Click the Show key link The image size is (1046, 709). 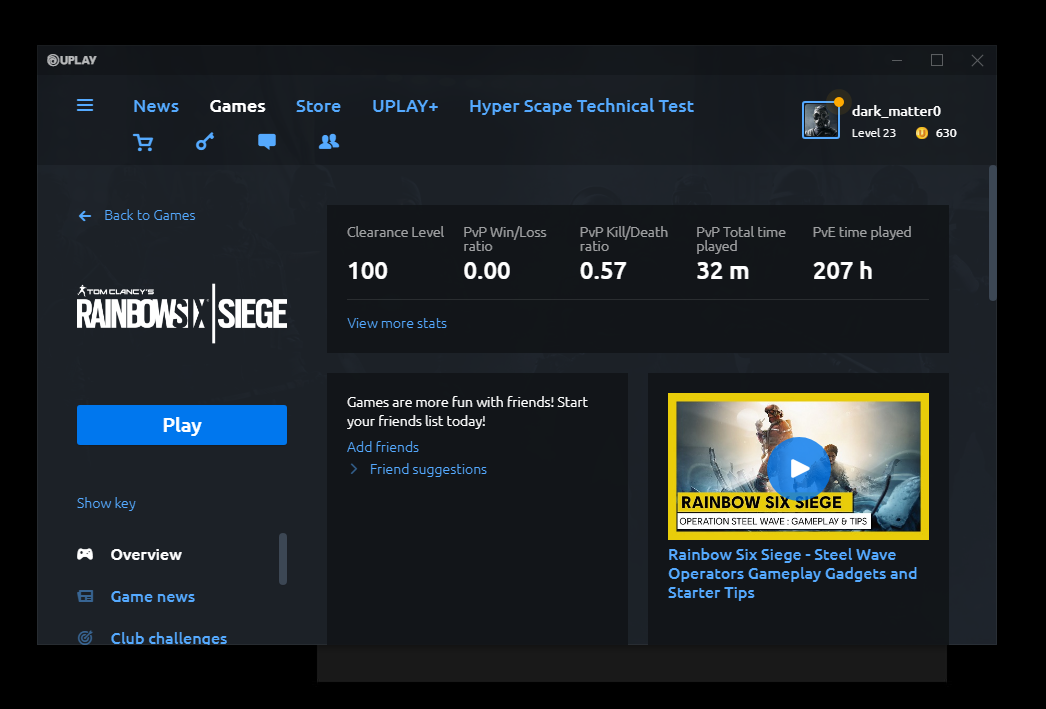pos(106,503)
